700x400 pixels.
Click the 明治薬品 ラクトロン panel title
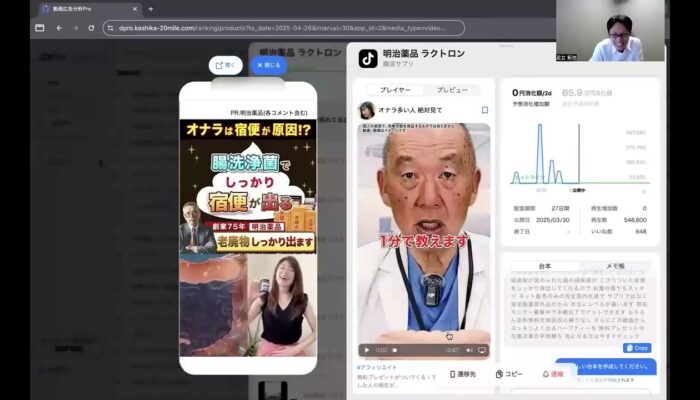click(424, 54)
